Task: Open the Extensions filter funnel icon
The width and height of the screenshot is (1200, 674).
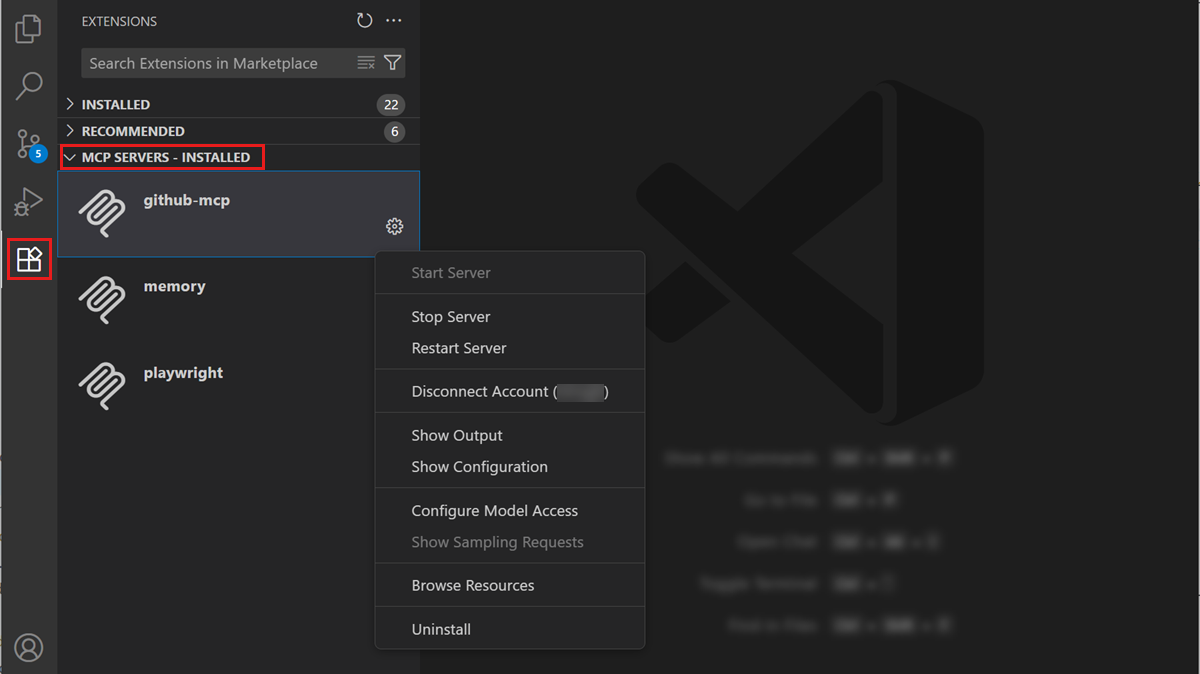Action: (393, 62)
